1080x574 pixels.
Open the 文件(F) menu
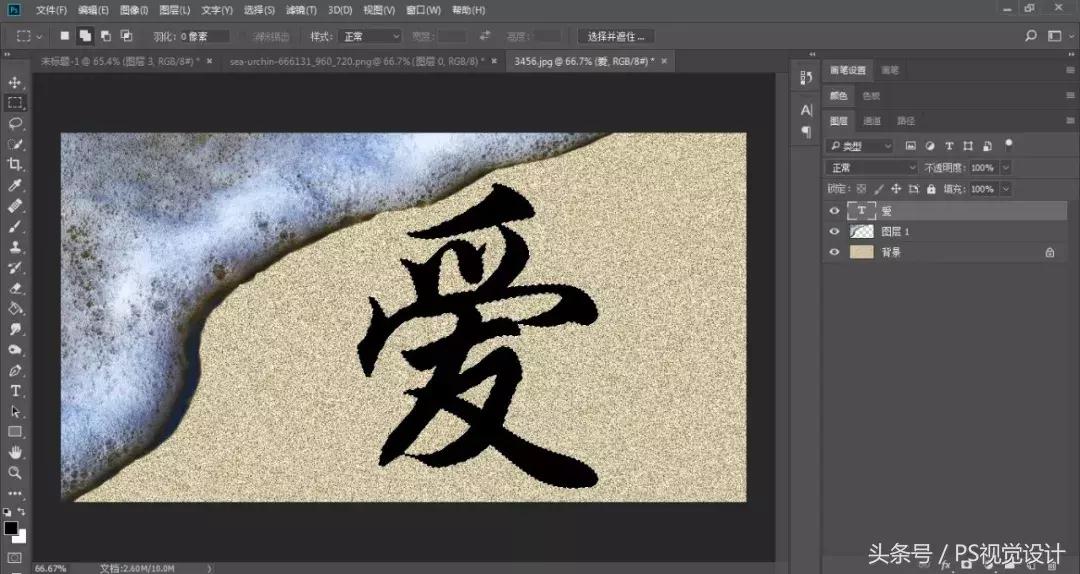51,10
